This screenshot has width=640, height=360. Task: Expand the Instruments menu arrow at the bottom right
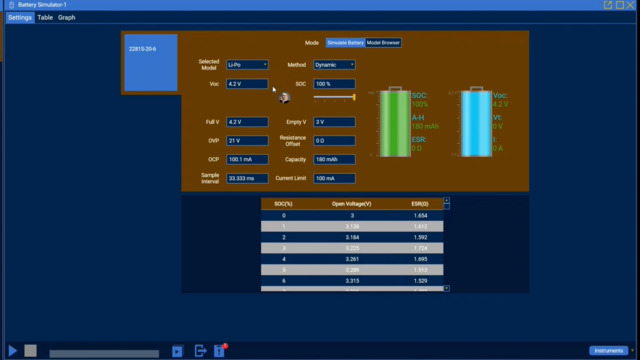(632, 351)
